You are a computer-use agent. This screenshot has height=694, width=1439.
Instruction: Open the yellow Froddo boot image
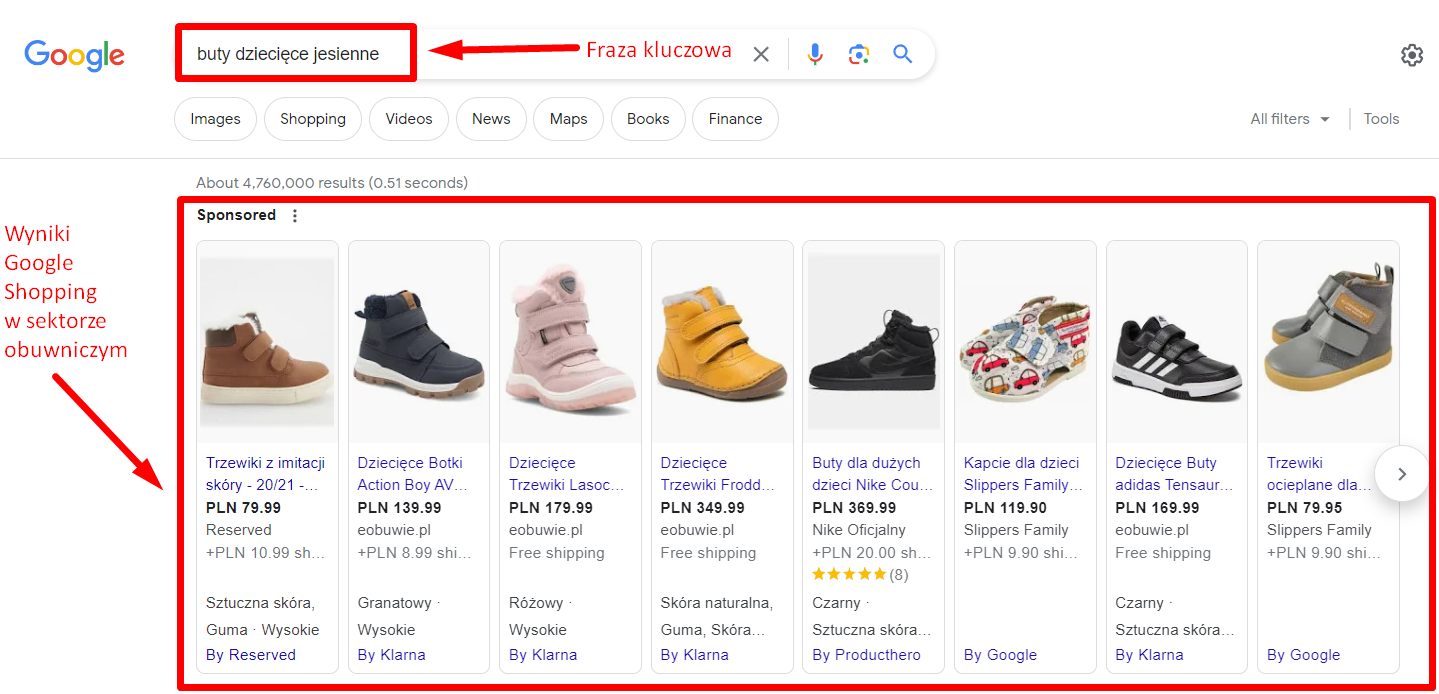click(722, 342)
